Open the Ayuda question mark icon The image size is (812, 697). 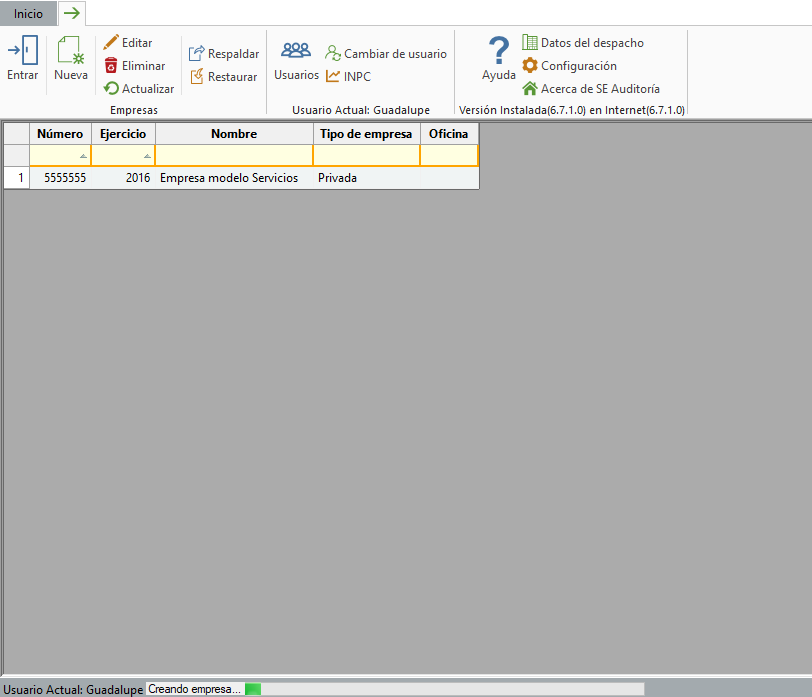coord(498,52)
